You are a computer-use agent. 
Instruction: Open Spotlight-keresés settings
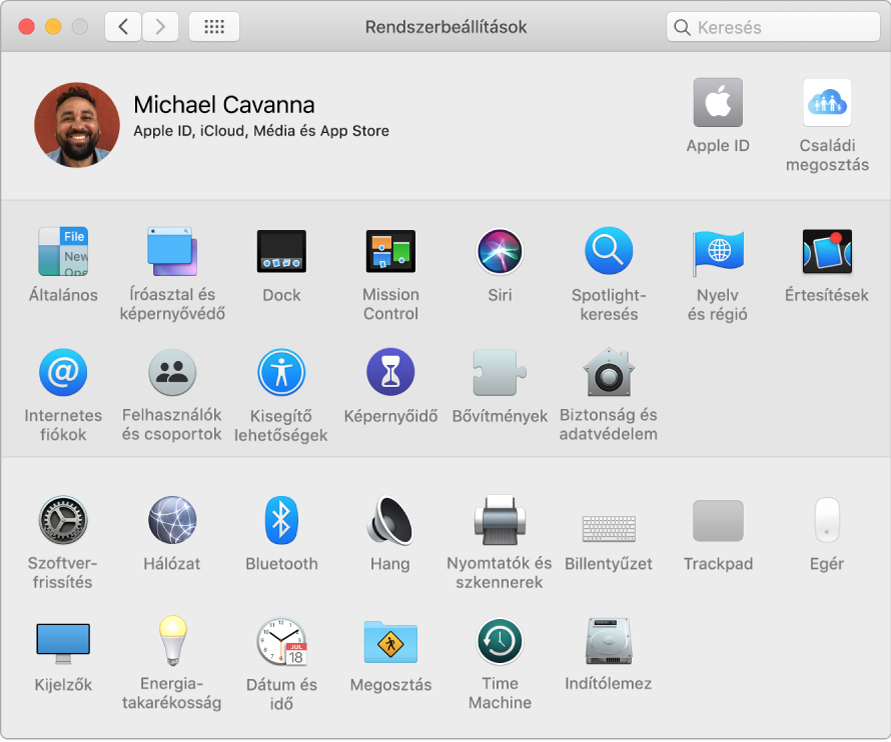pyautogui.click(x=608, y=252)
